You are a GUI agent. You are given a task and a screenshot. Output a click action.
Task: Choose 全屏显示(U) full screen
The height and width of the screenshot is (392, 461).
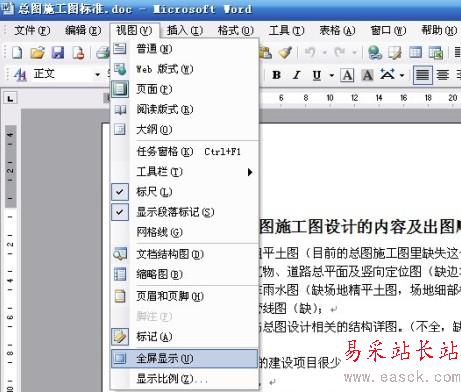184,359
